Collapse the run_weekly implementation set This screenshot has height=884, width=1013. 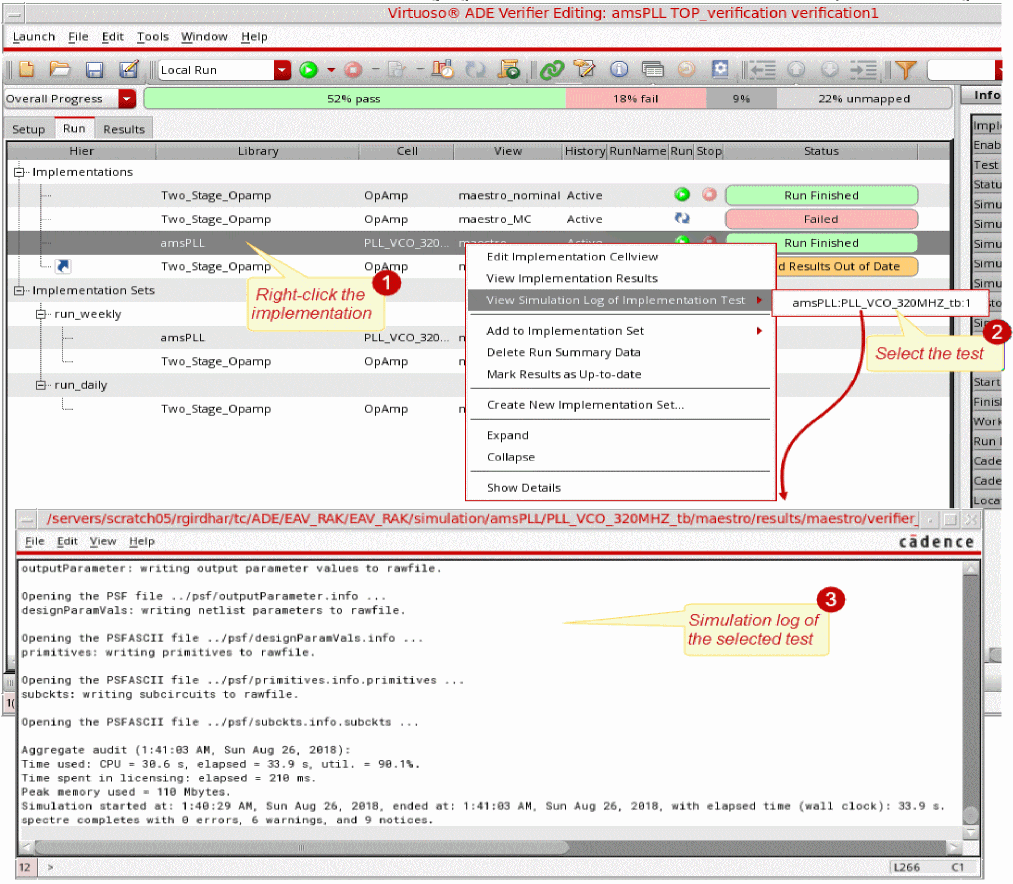42,314
